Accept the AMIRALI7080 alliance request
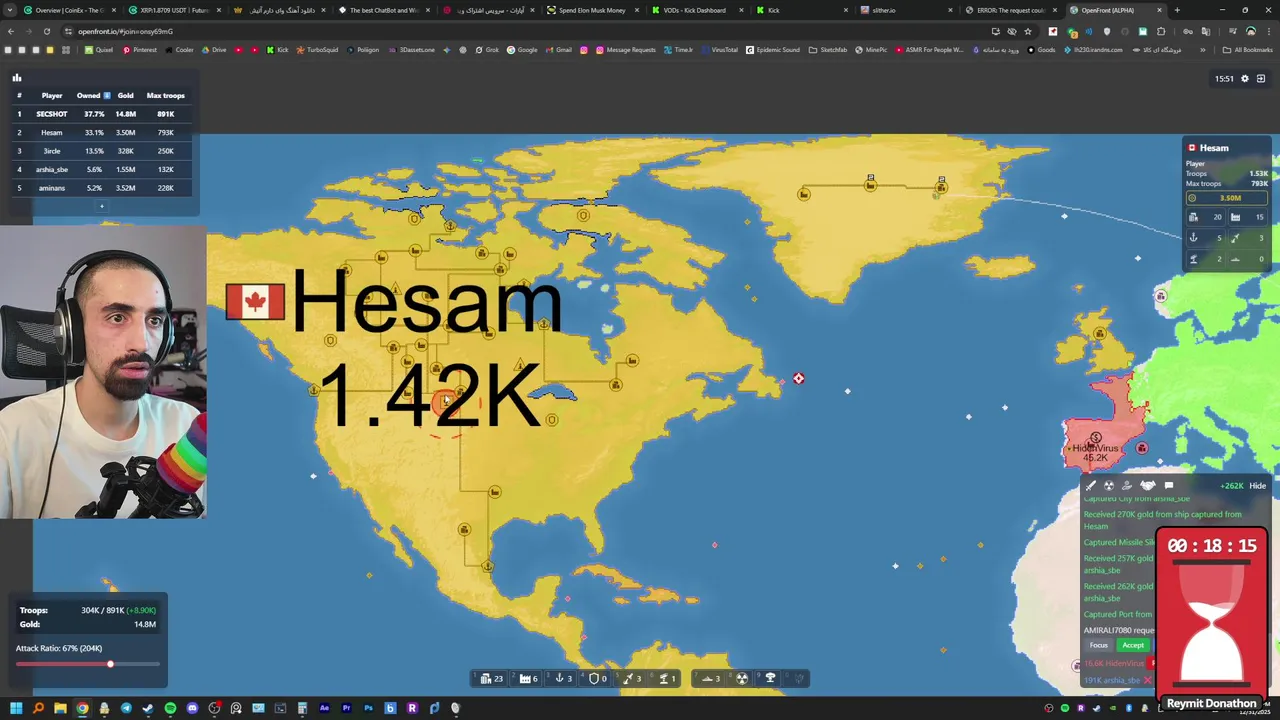The height and width of the screenshot is (720, 1280). (1133, 645)
